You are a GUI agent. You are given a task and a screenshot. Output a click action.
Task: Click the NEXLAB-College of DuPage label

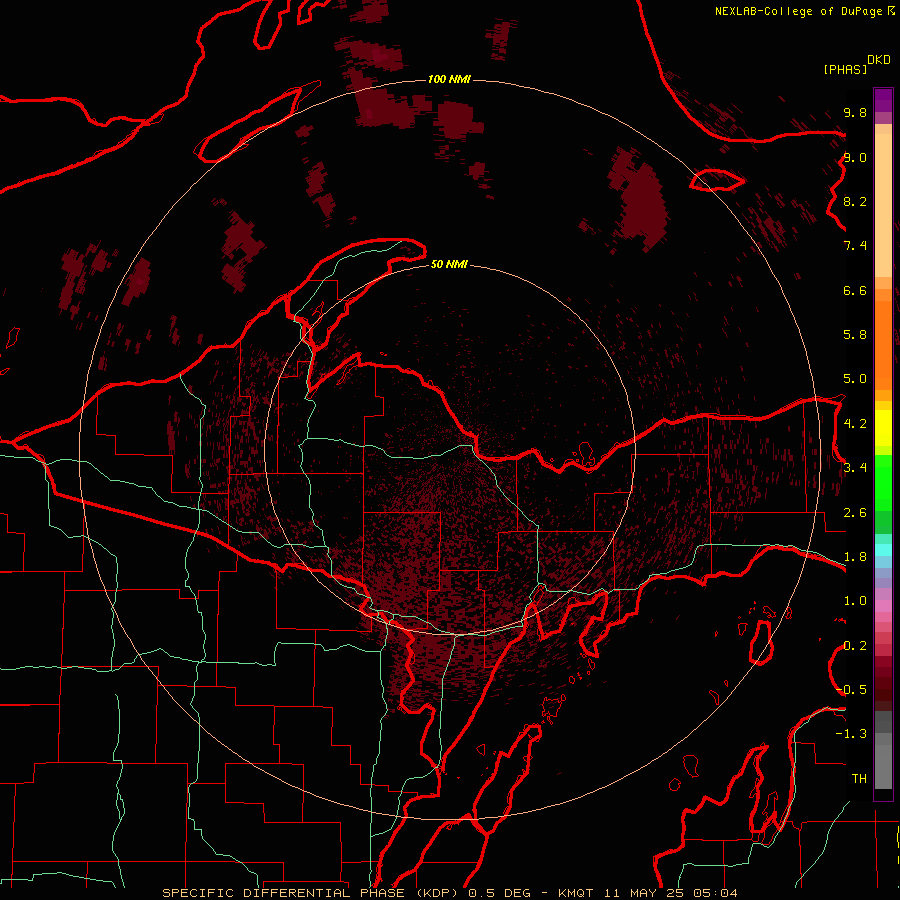800,11
